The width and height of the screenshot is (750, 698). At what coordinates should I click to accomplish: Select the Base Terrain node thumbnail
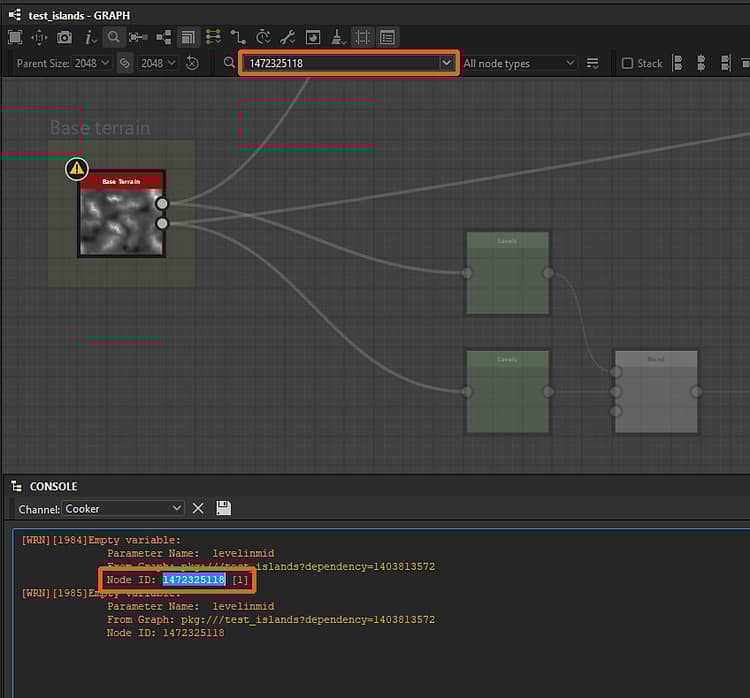click(x=118, y=221)
